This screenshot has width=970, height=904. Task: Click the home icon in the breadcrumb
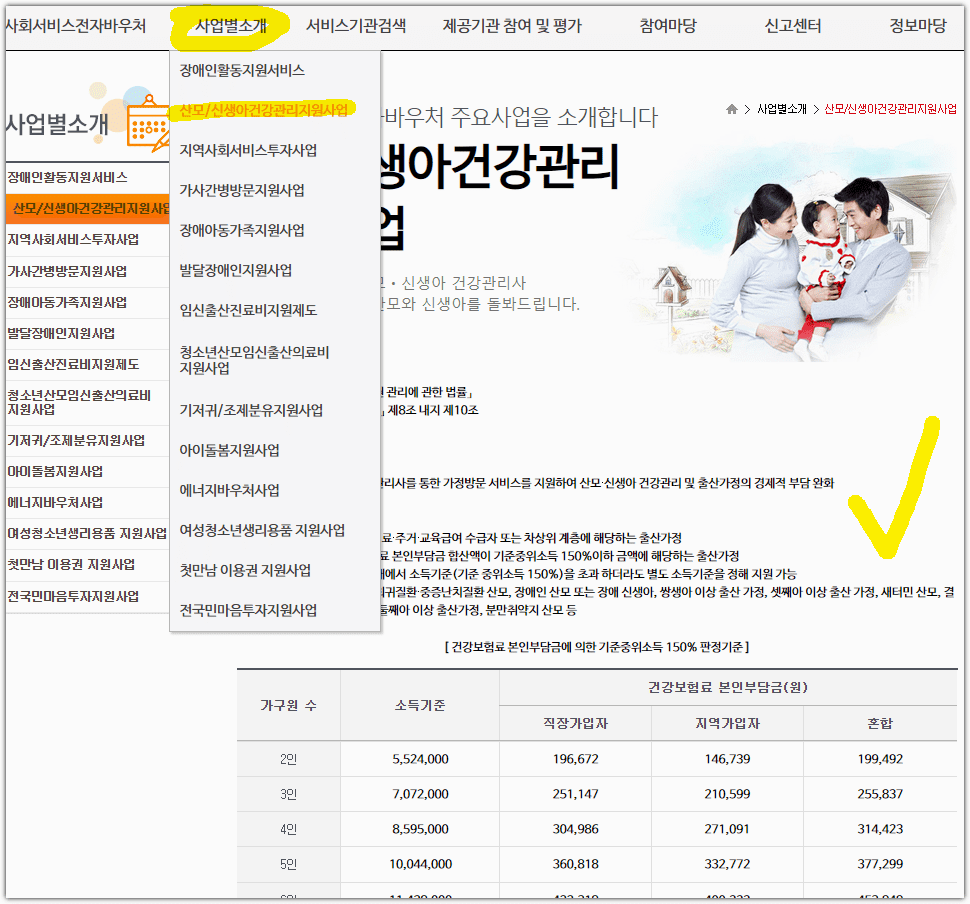730,110
